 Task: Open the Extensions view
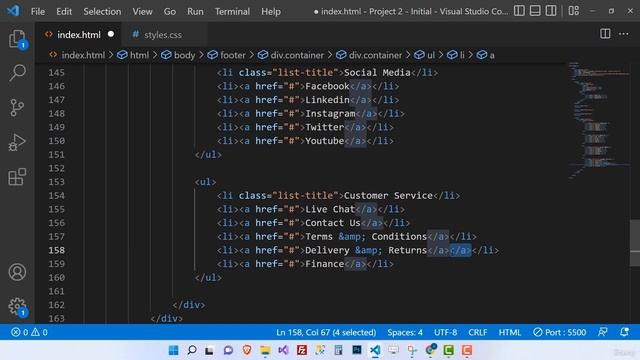pyautogui.click(x=17, y=177)
